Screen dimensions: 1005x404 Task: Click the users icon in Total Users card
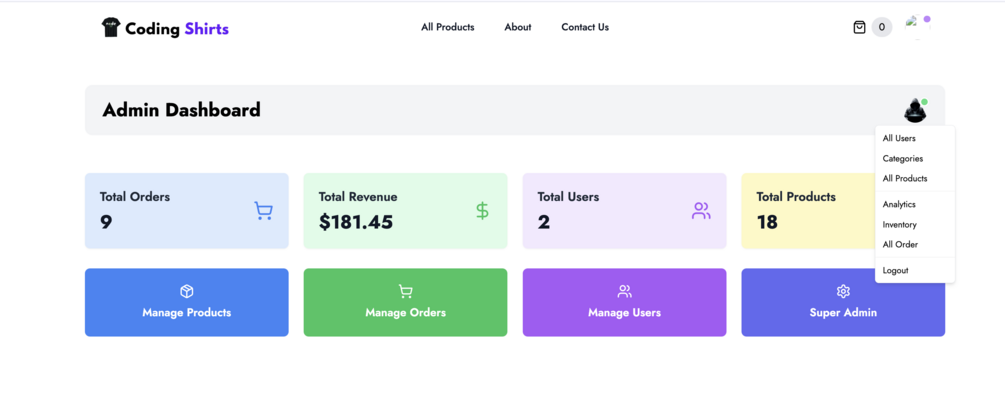click(701, 211)
